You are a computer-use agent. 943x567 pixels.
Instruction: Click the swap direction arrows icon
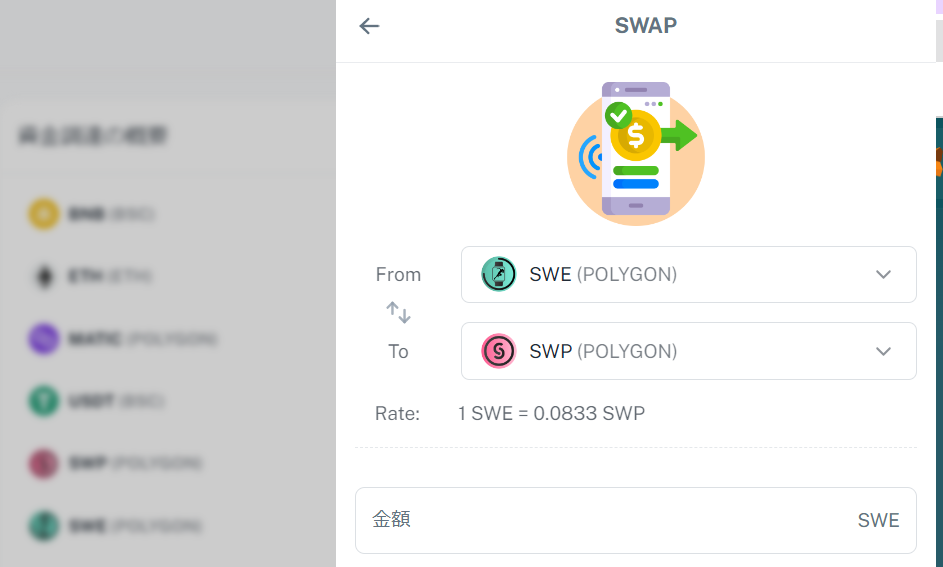[x=399, y=313]
